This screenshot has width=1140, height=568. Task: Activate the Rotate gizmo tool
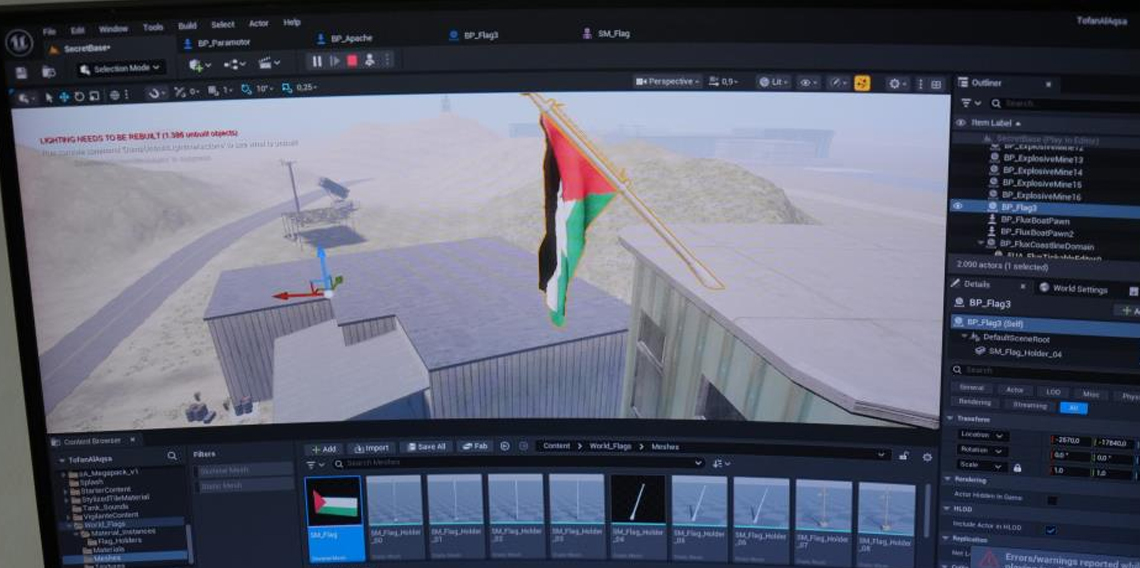[x=79, y=96]
